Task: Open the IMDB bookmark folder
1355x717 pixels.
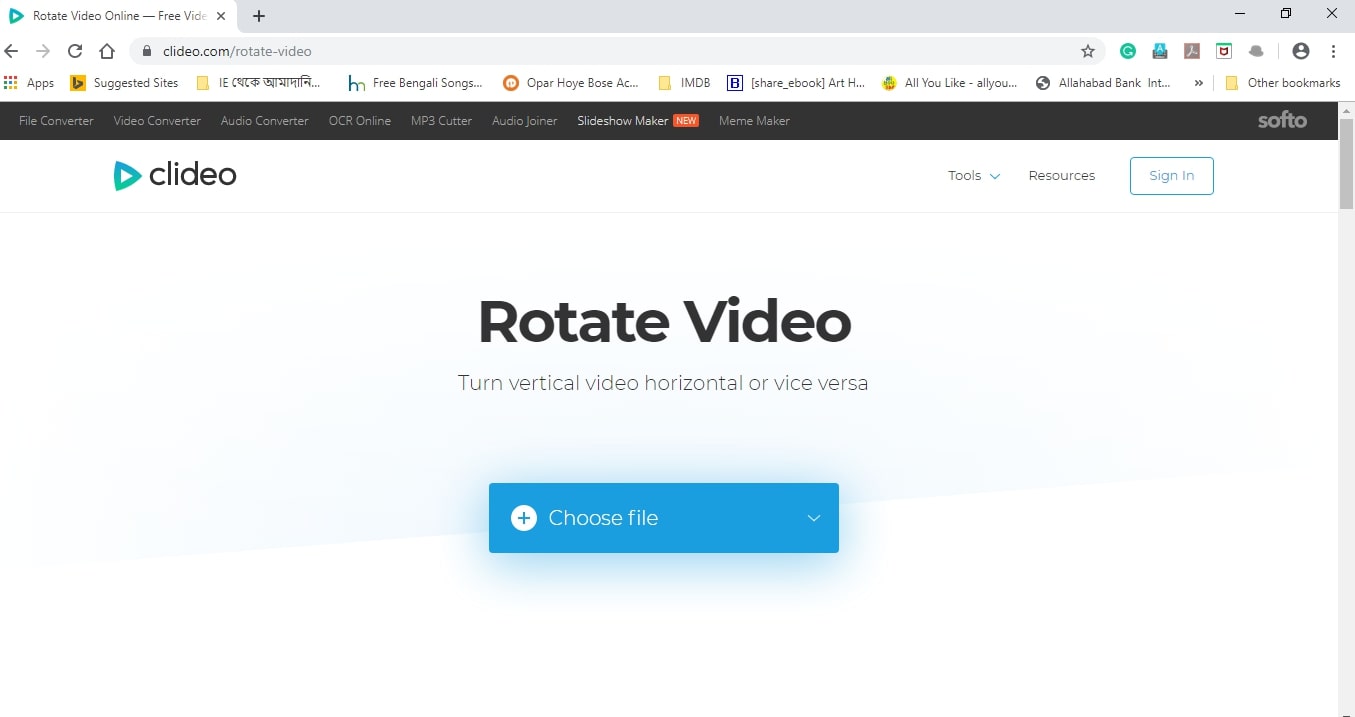Action: coord(684,83)
